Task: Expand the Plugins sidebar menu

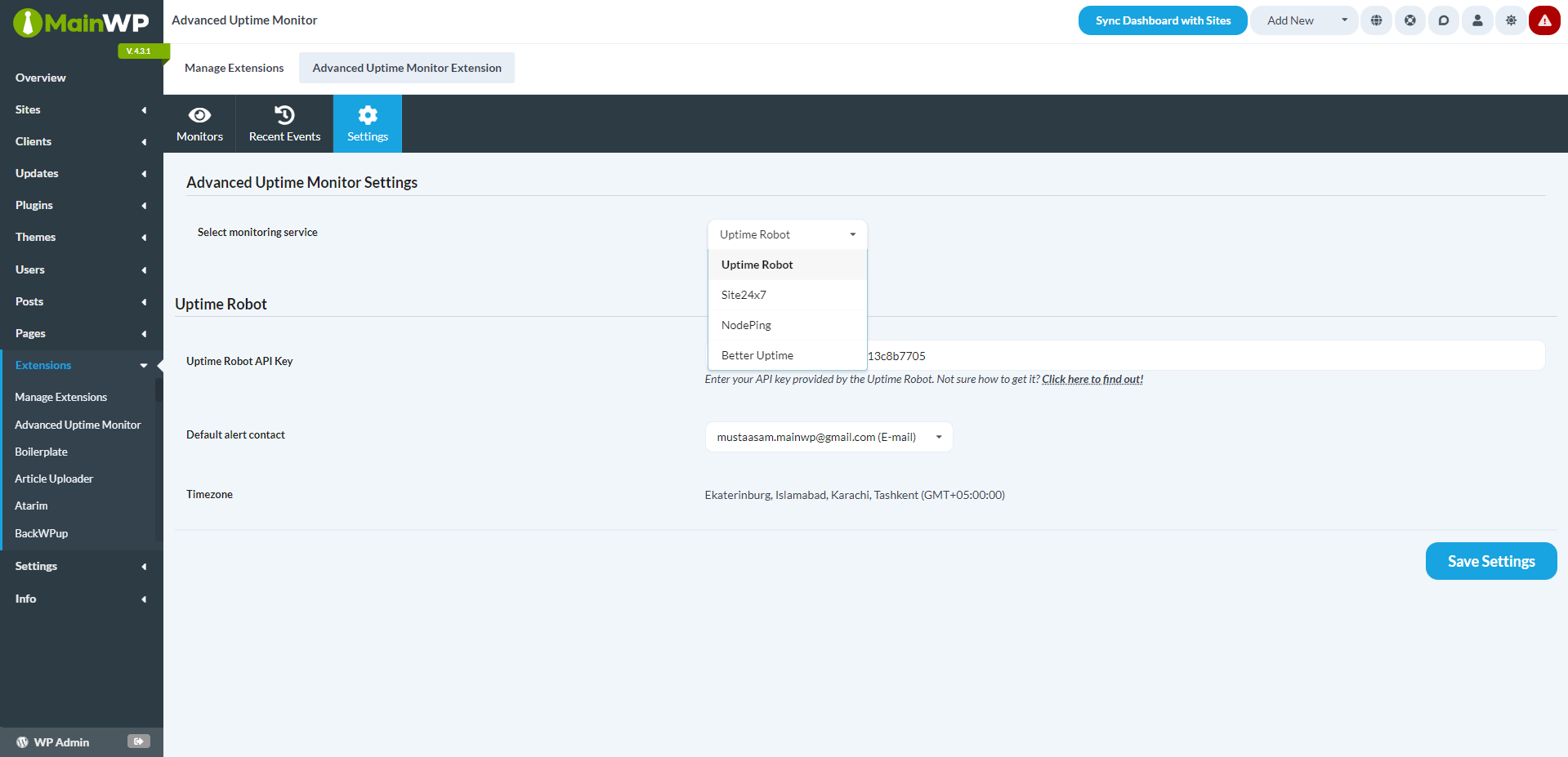Action: 82,205
